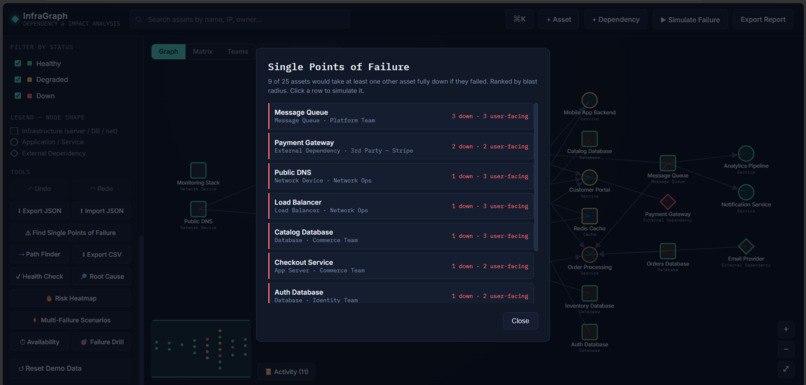
Task: Simulate the Message Queue failure row
Action: (400, 116)
